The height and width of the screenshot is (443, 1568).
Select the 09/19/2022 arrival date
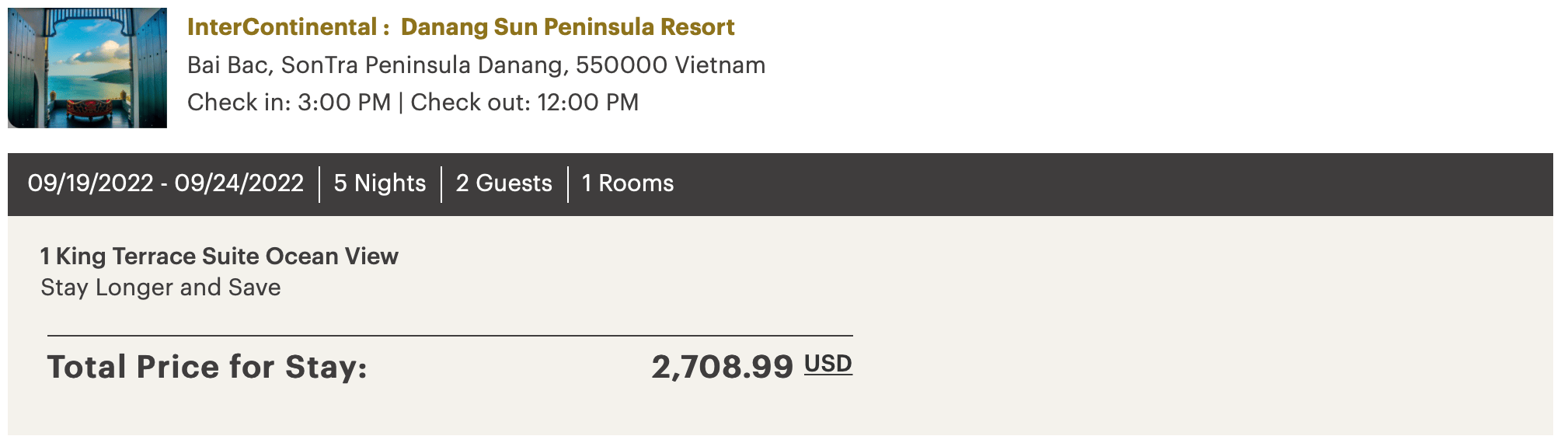pyautogui.click(x=90, y=183)
